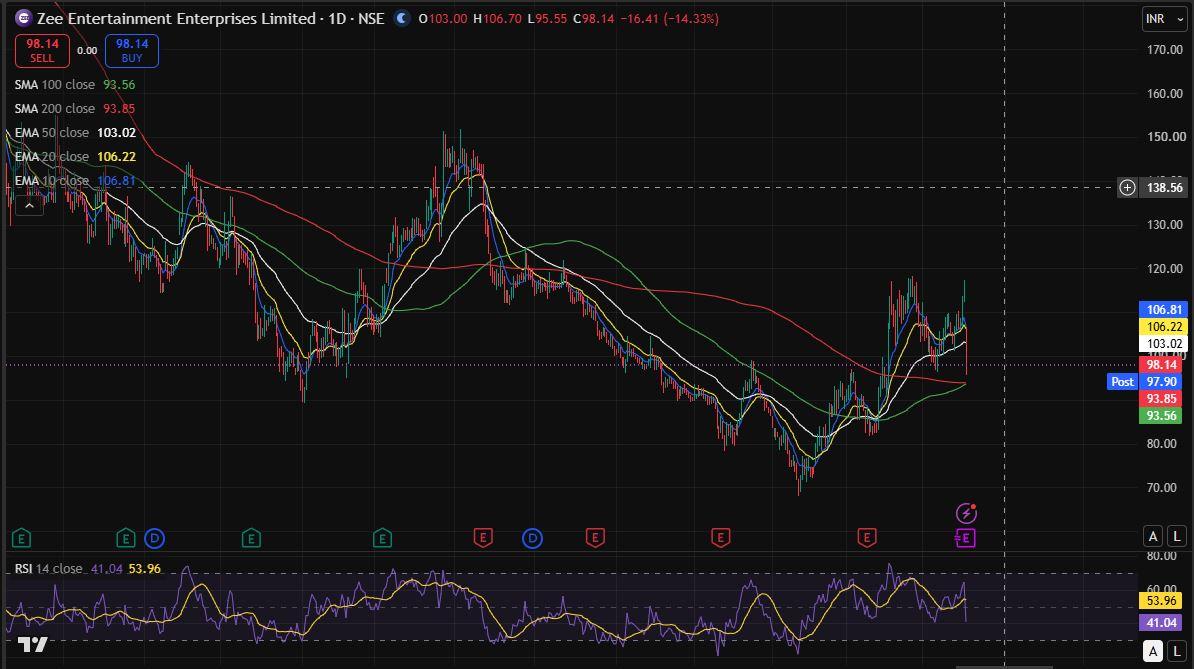Collapse the indicator legend with chevron
1194x669 pixels.
[29, 205]
